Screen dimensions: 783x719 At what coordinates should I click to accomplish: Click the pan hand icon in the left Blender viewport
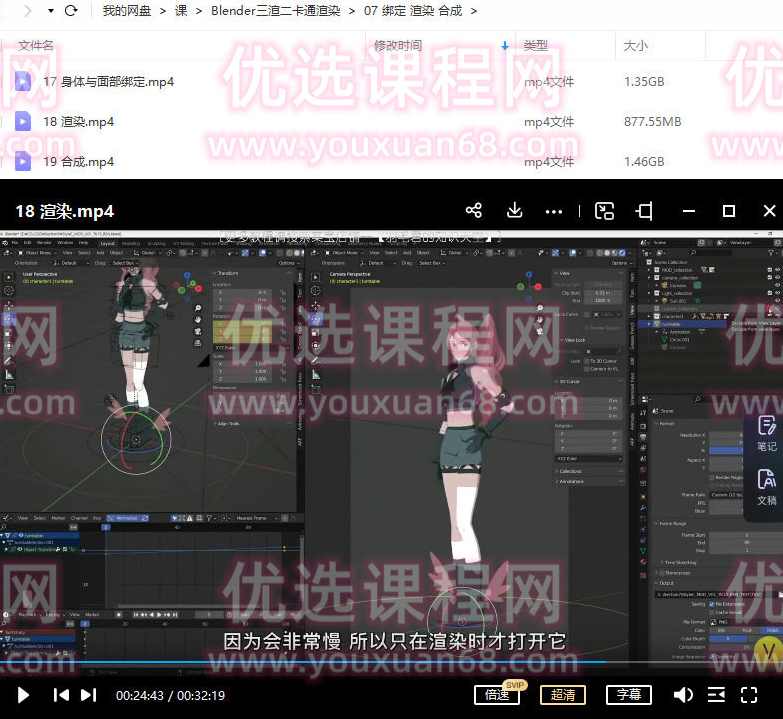coord(198,320)
